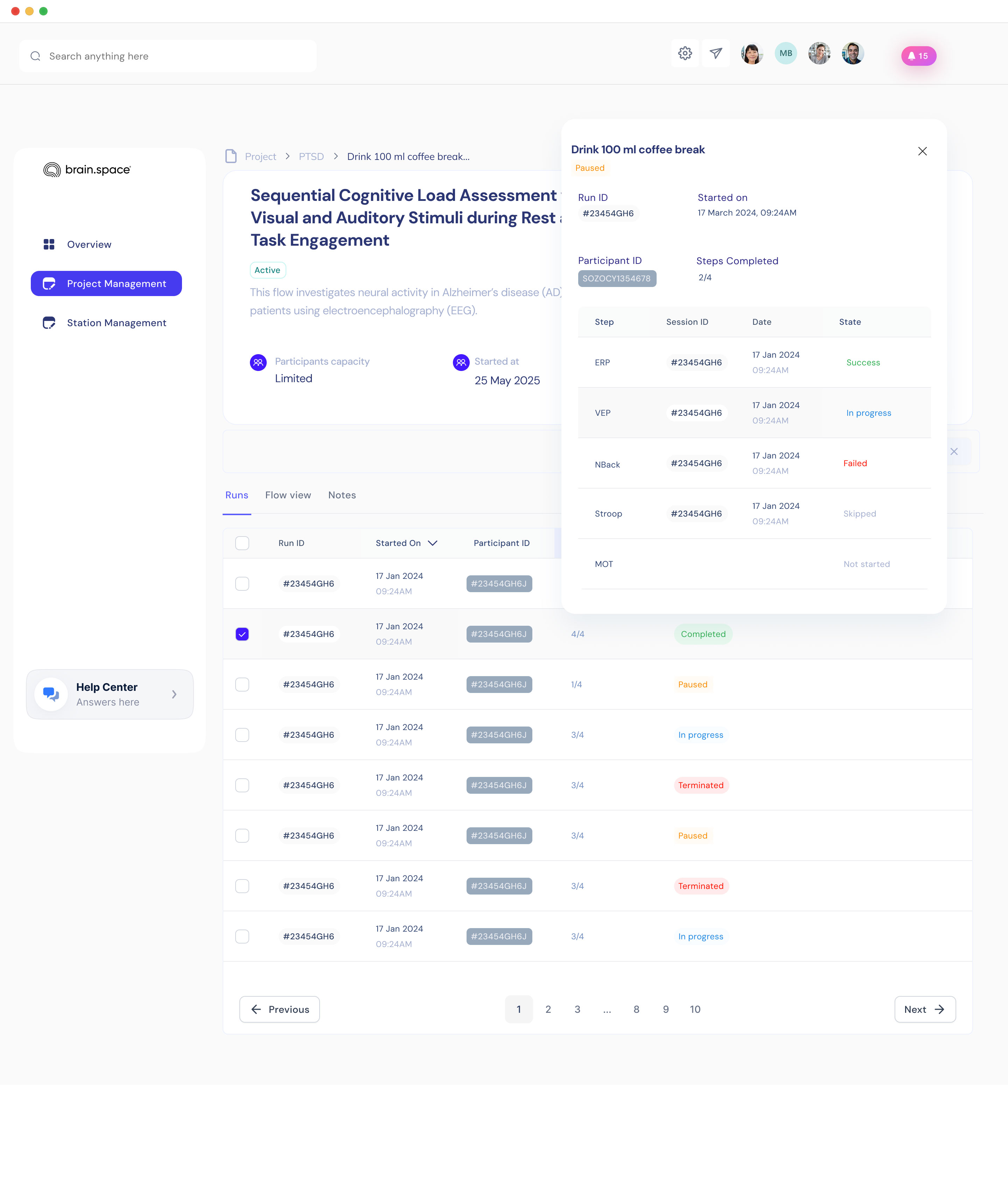This screenshot has width=1008, height=1192.
Task: Click the Search anything here field
Action: (x=167, y=56)
